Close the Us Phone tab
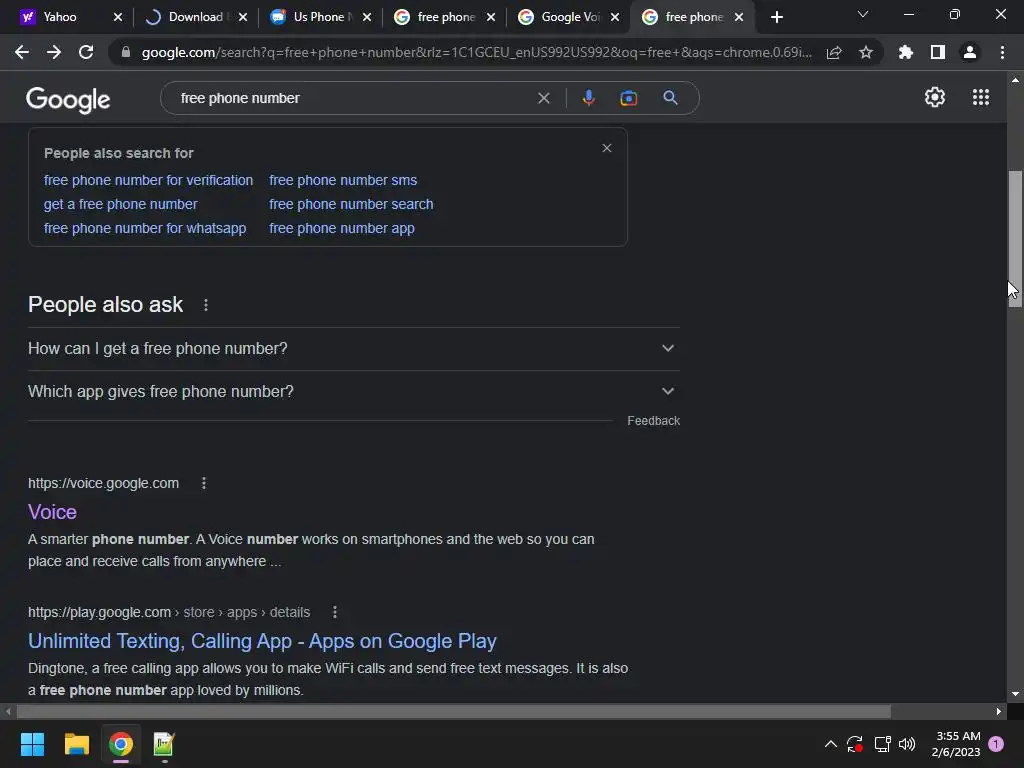Screen dimensions: 1024x768 (366, 17)
